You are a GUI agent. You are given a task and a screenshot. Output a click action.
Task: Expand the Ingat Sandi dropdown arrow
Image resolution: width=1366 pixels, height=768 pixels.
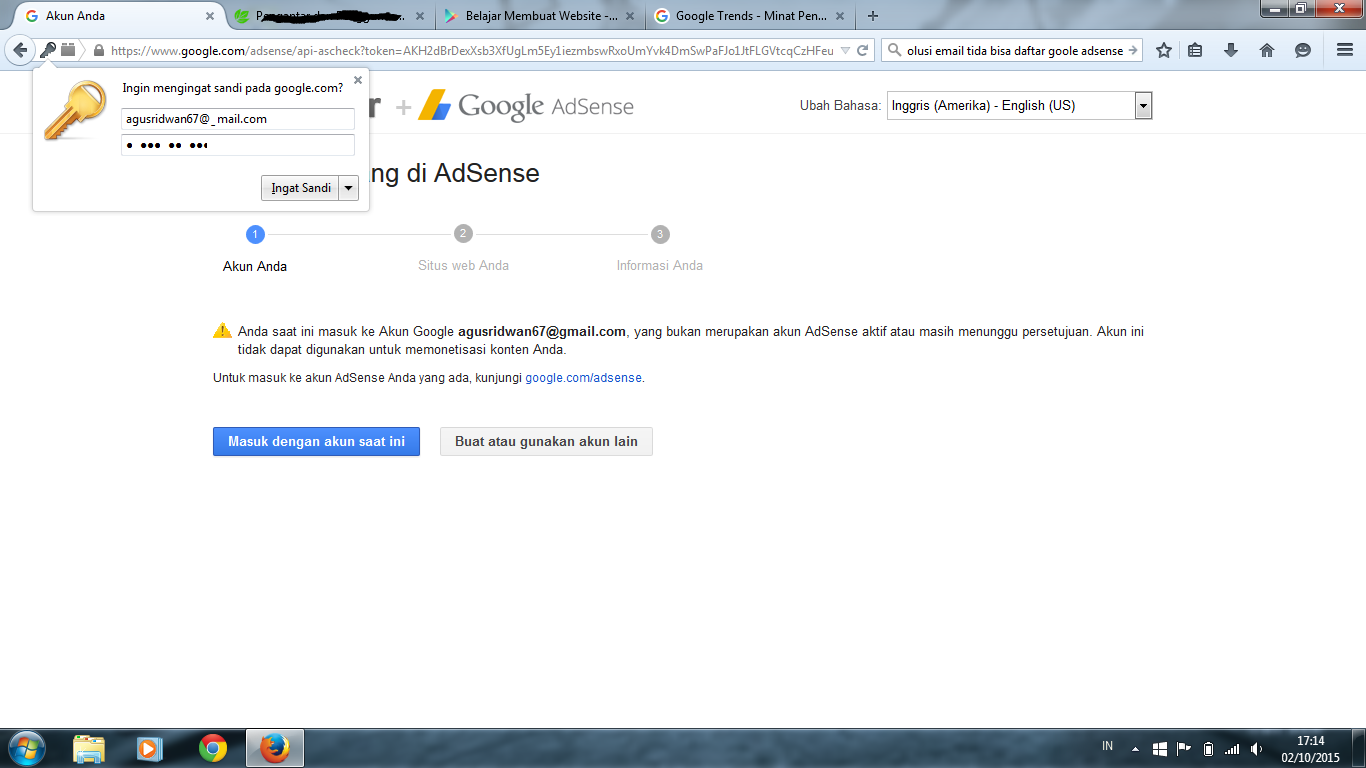pyautogui.click(x=349, y=188)
